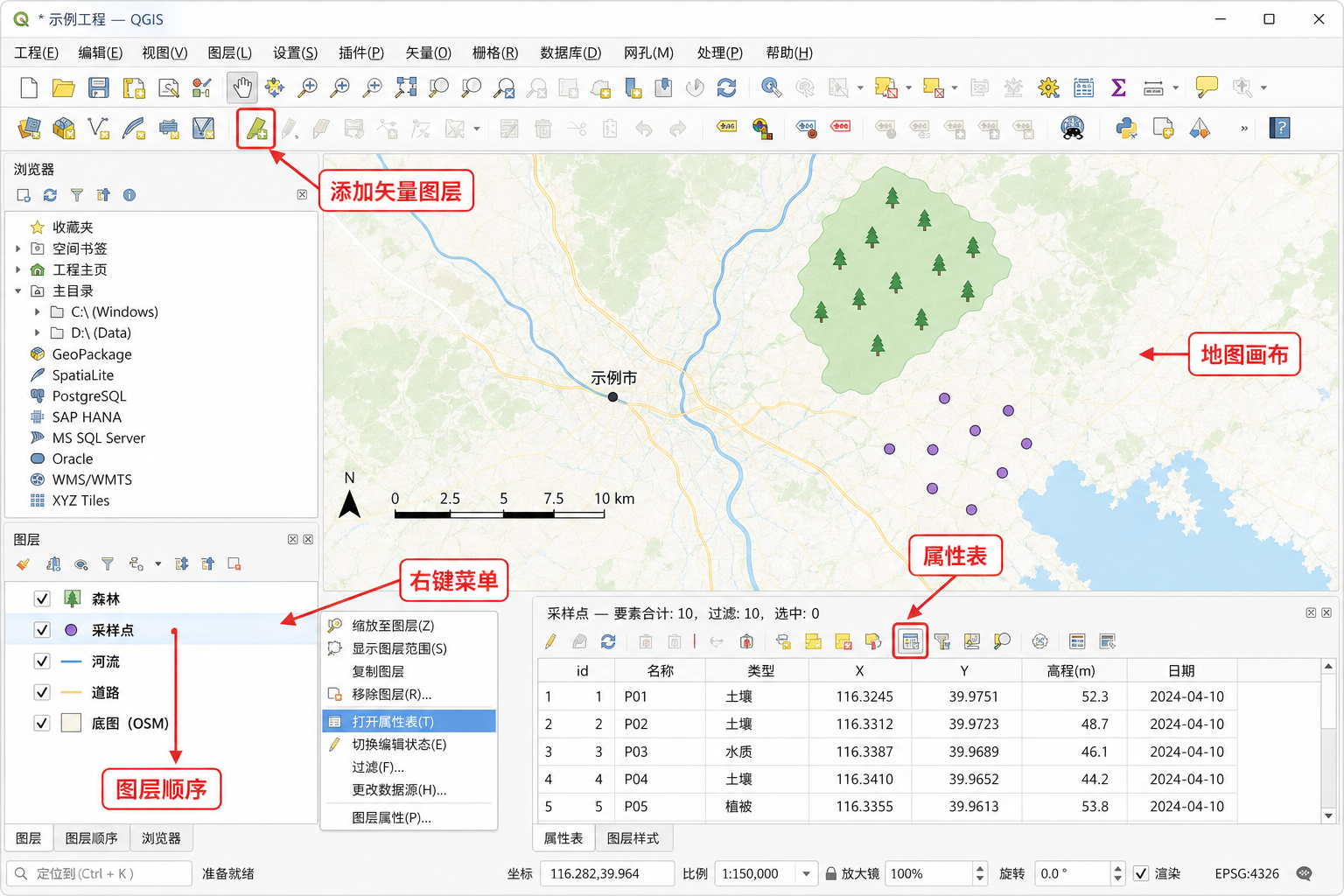Click the Add Vector Layer icon
Image resolution: width=1344 pixels, height=896 pixels.
point(256,129)
